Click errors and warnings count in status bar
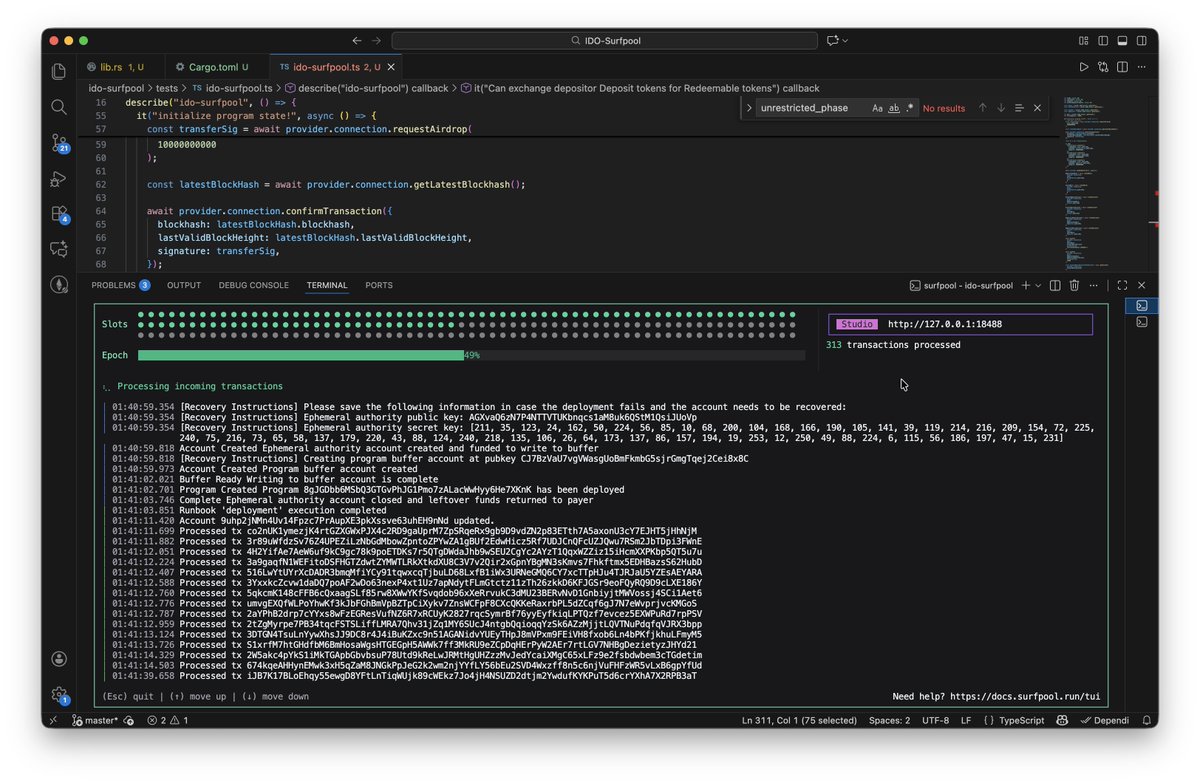Screen dimensions: 1200x783 tap(167, 720)
